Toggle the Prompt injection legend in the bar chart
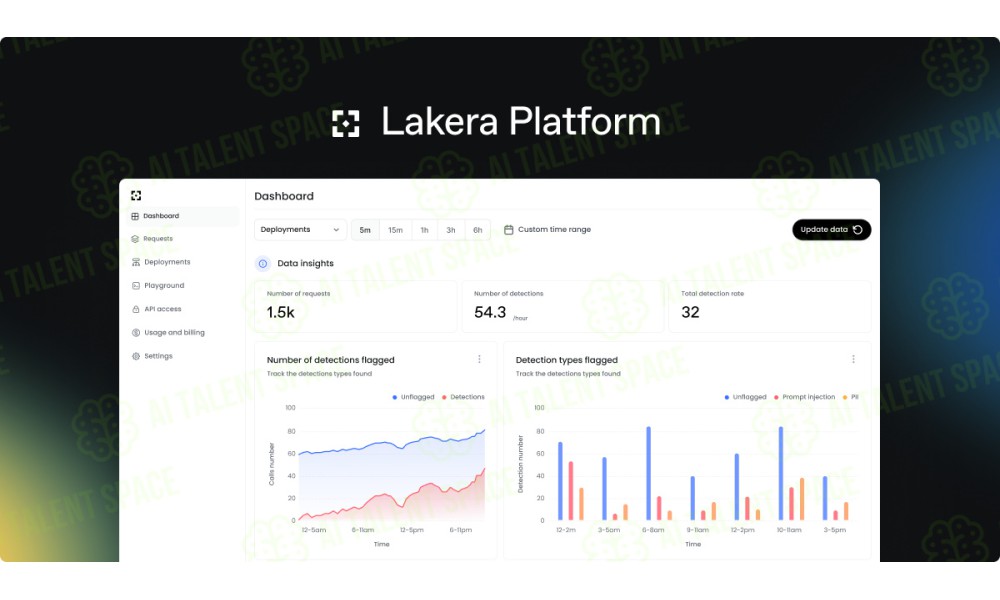The height and width of the screenshot is (600, 1000). [x=804, y=397]
